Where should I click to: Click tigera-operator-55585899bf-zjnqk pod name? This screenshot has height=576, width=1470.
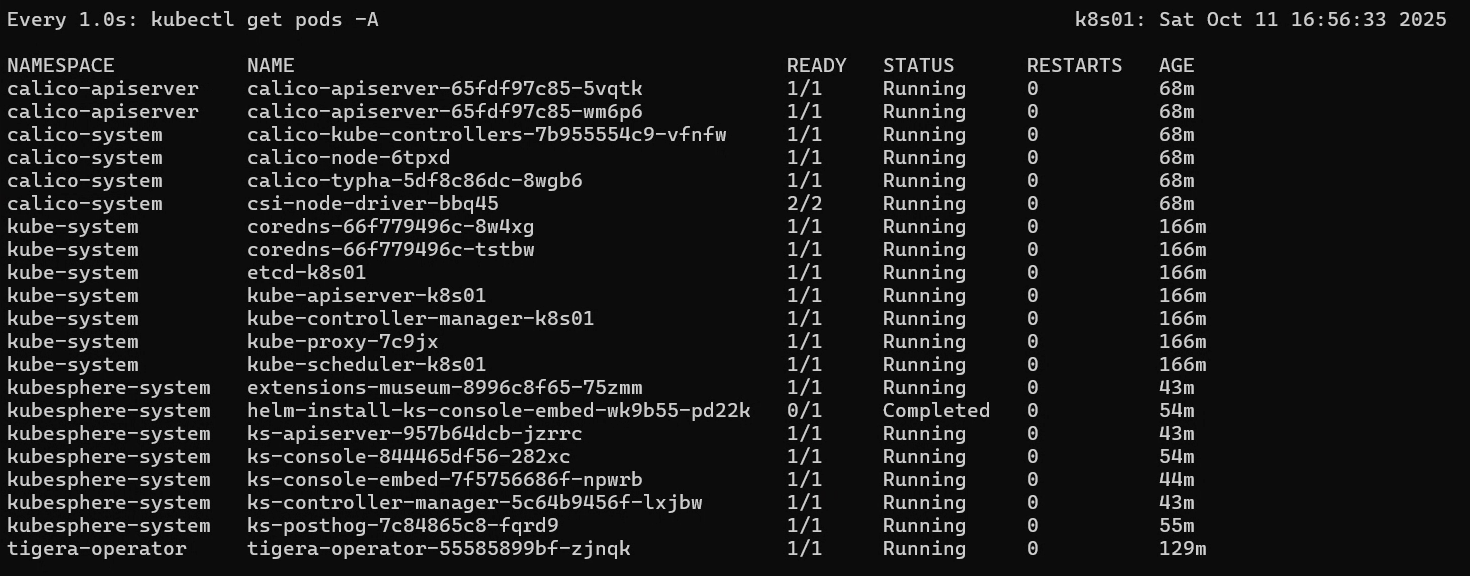coord(438,549)
